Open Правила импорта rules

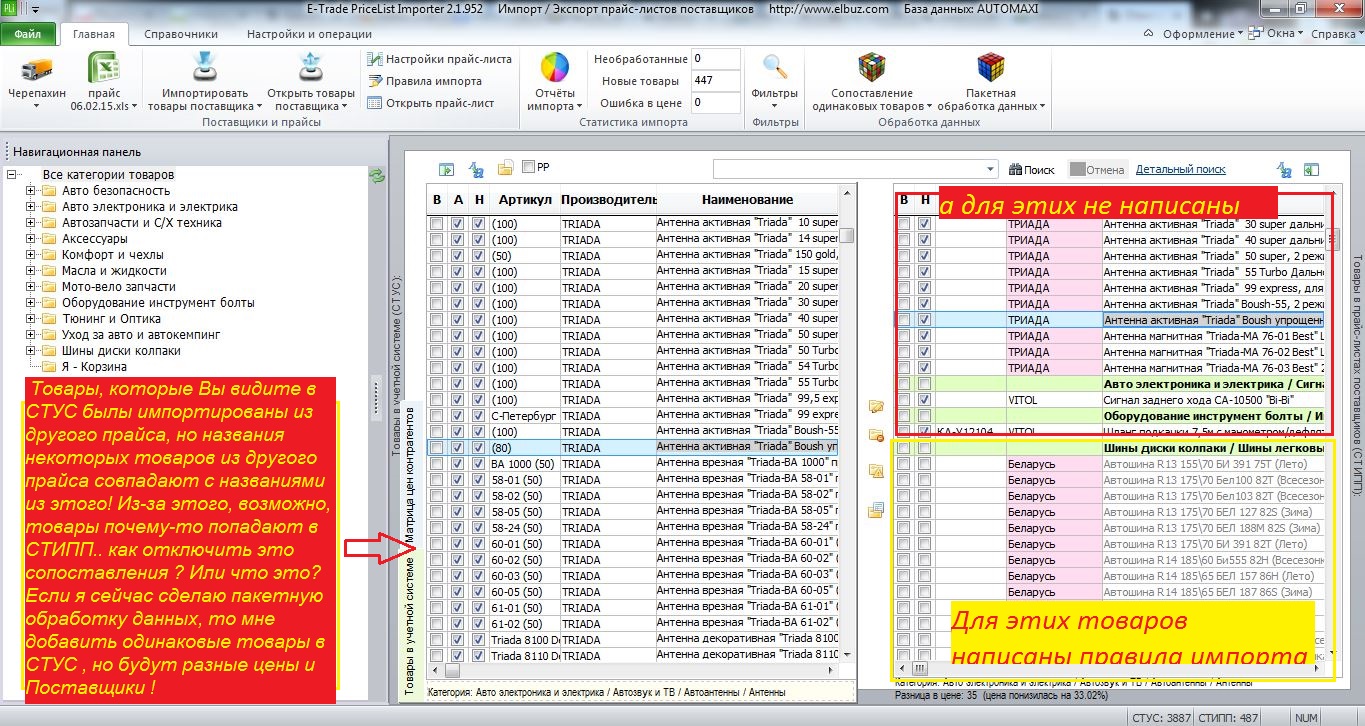425,81
